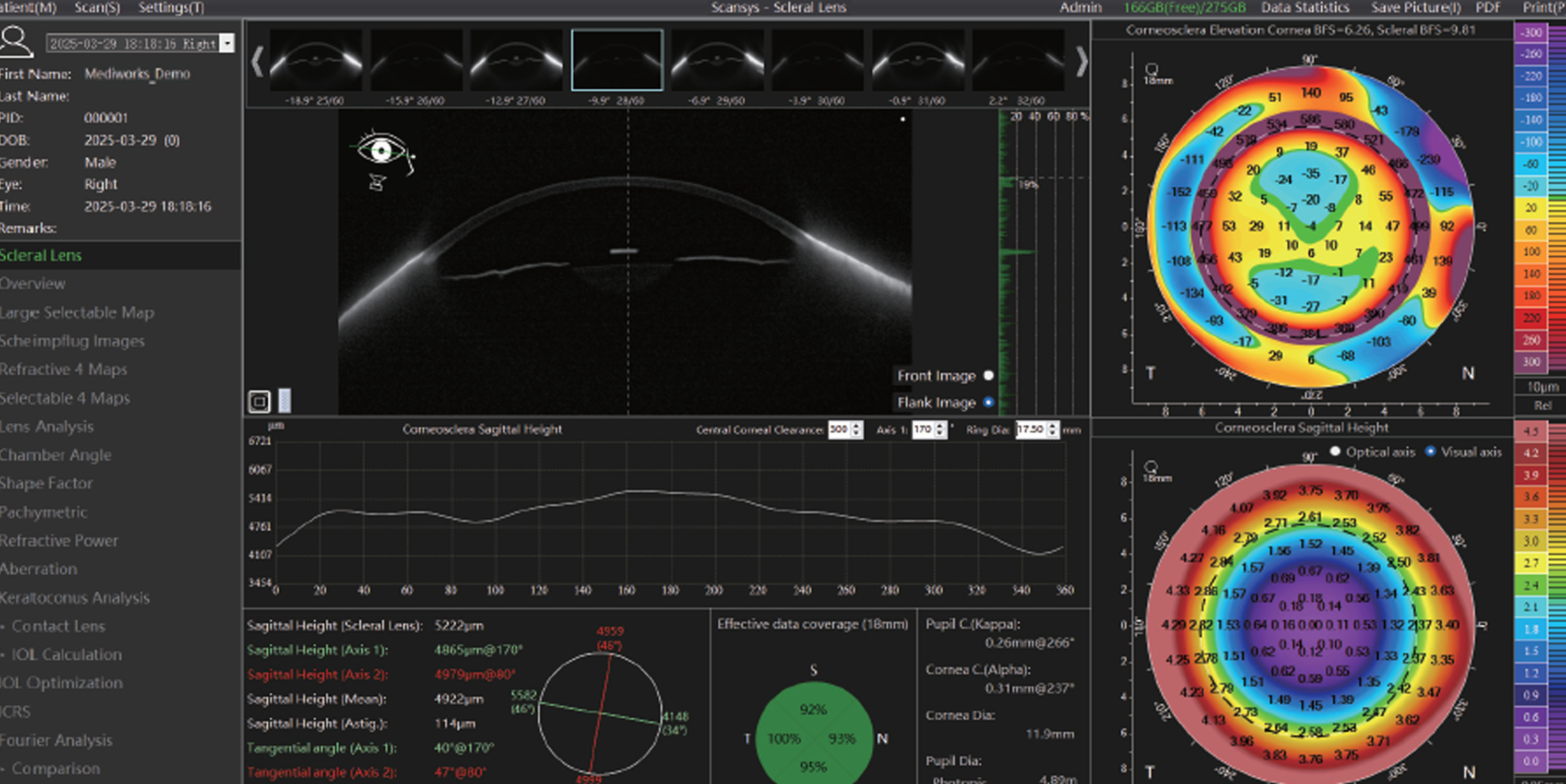Open the Keratoconus Analysis view in sidebar
Screen dimensions: 1566x784
75,598
